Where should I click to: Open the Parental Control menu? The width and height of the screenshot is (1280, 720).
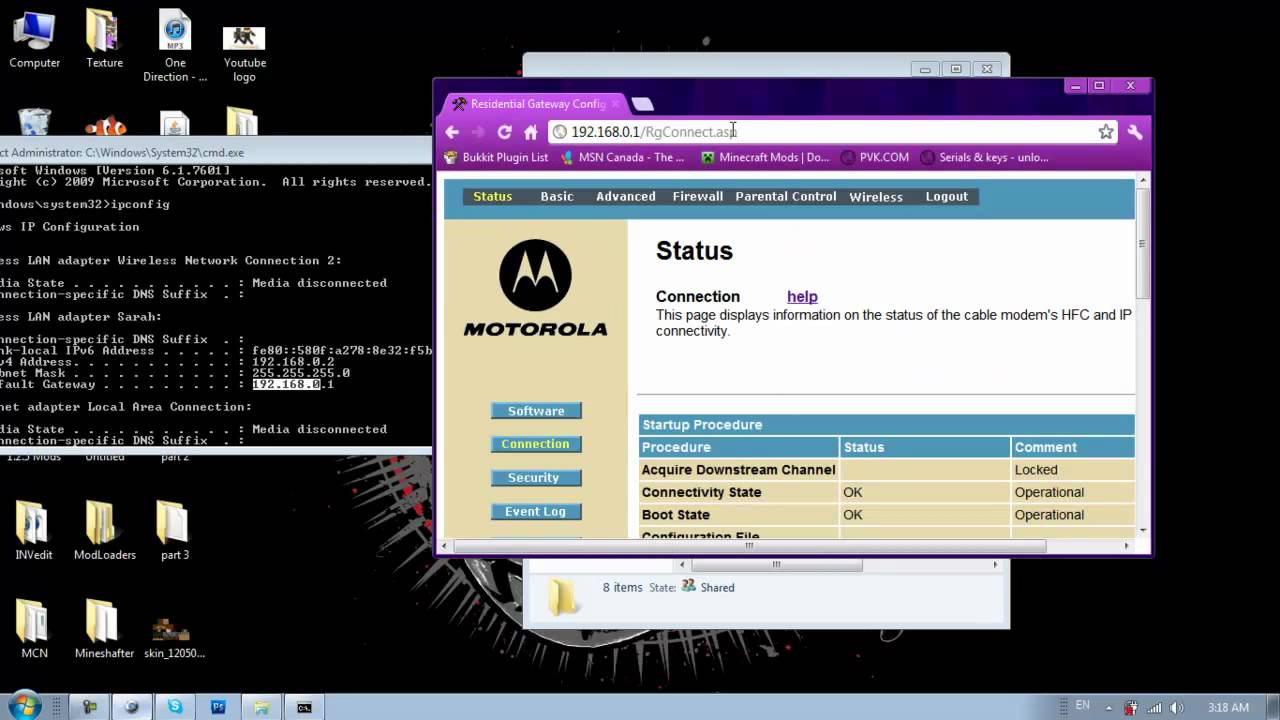pos(786,197)
